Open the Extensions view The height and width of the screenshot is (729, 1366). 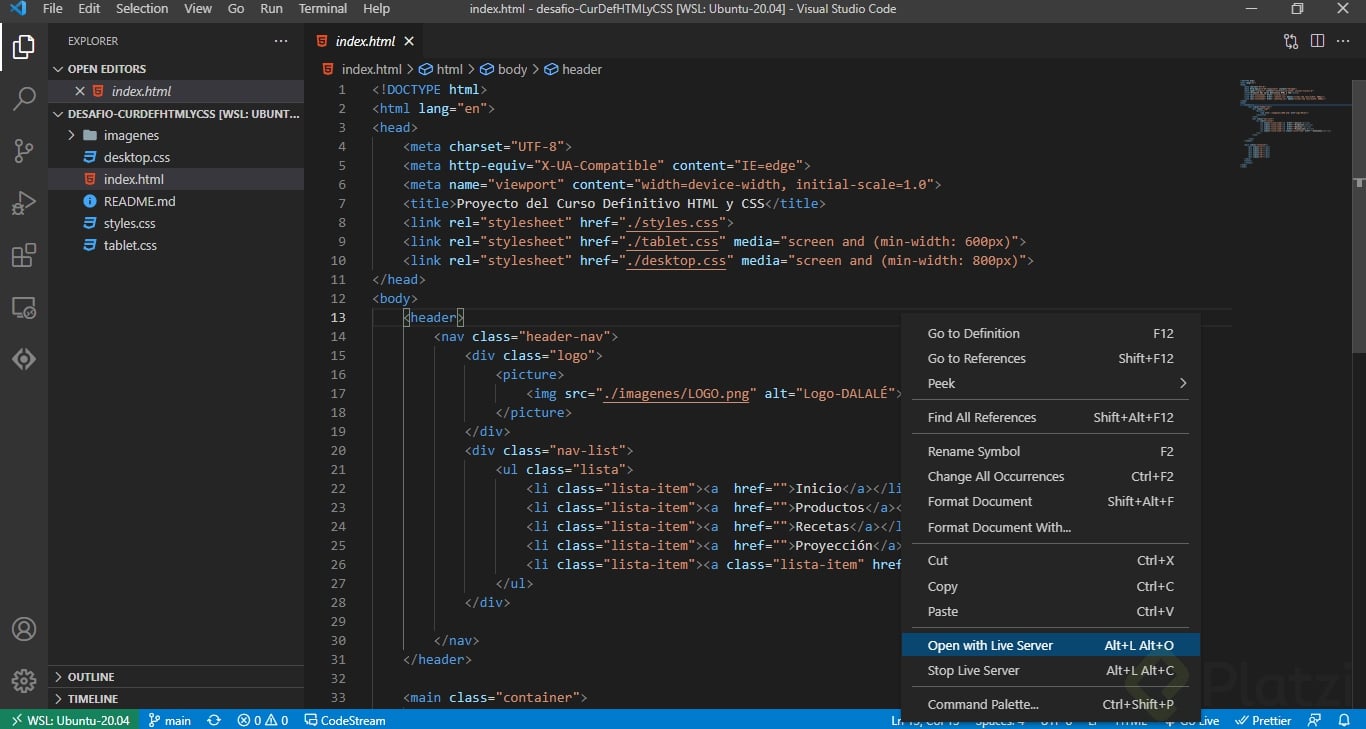(24, 255)
